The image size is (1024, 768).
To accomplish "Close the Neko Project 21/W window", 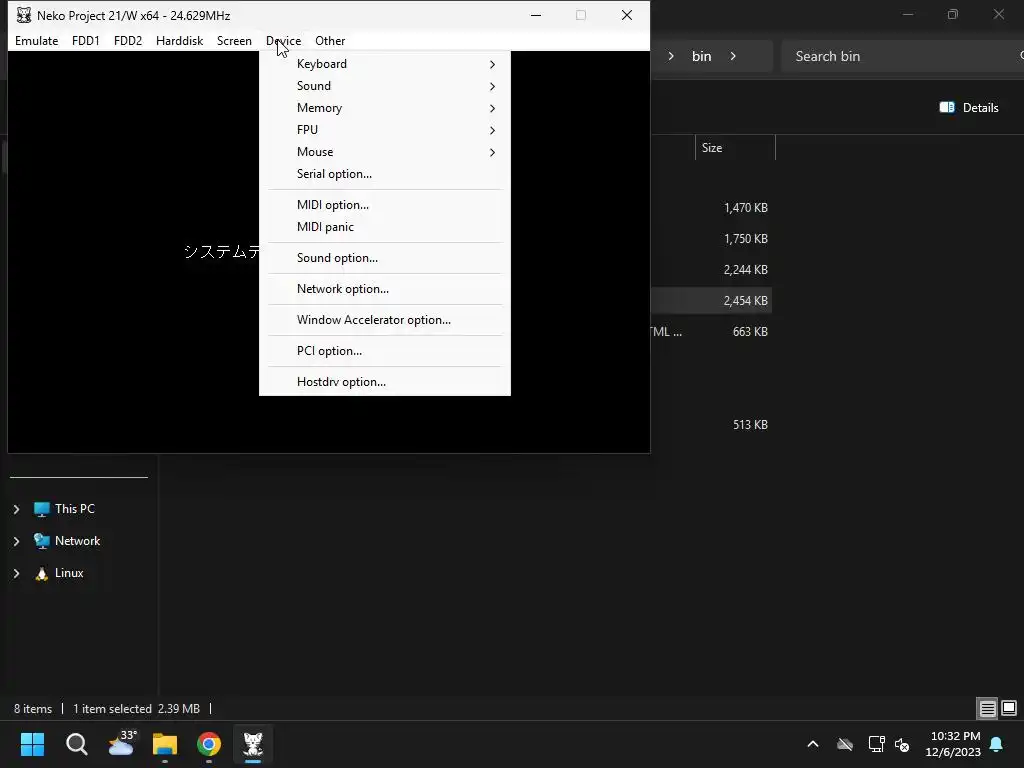I will tap(627, 15).
